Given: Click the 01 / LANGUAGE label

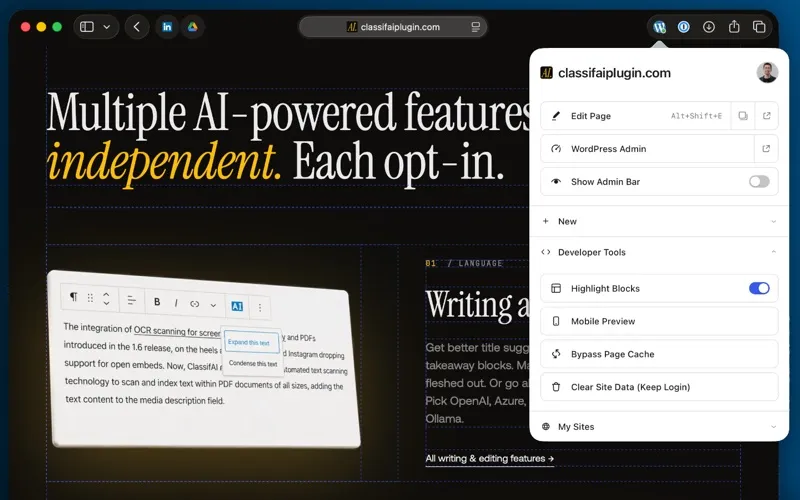Looking at the screenshot, I should point(464,263).
